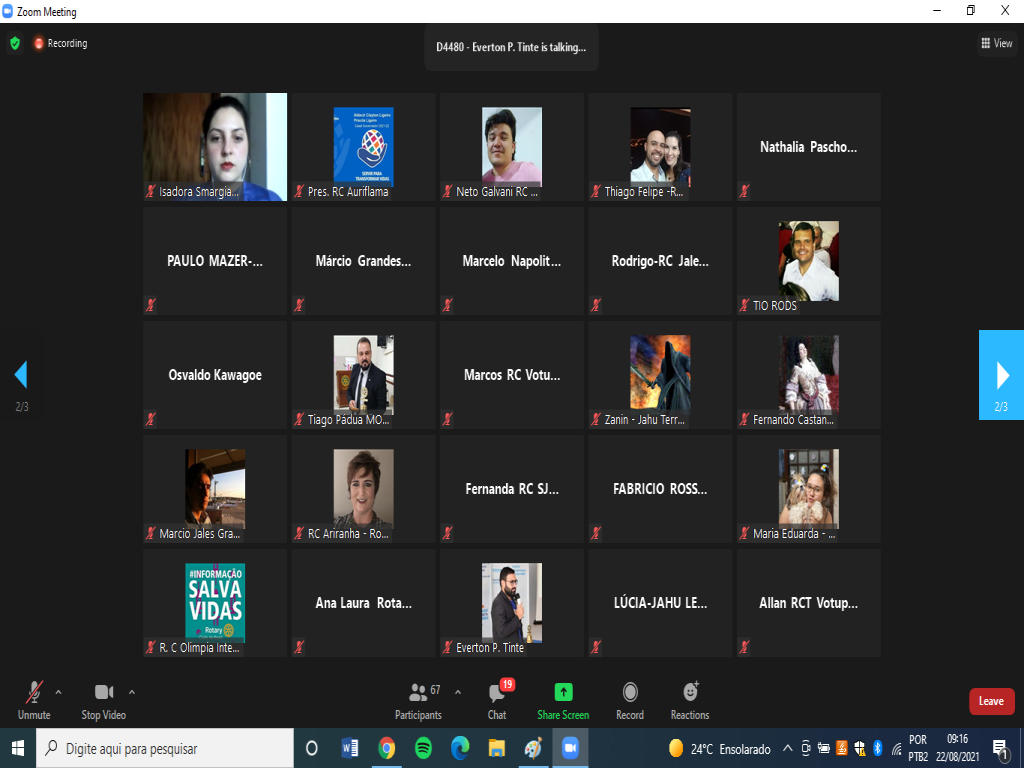Click the green Share Screen icon
1024x768 pixels.
563,692
